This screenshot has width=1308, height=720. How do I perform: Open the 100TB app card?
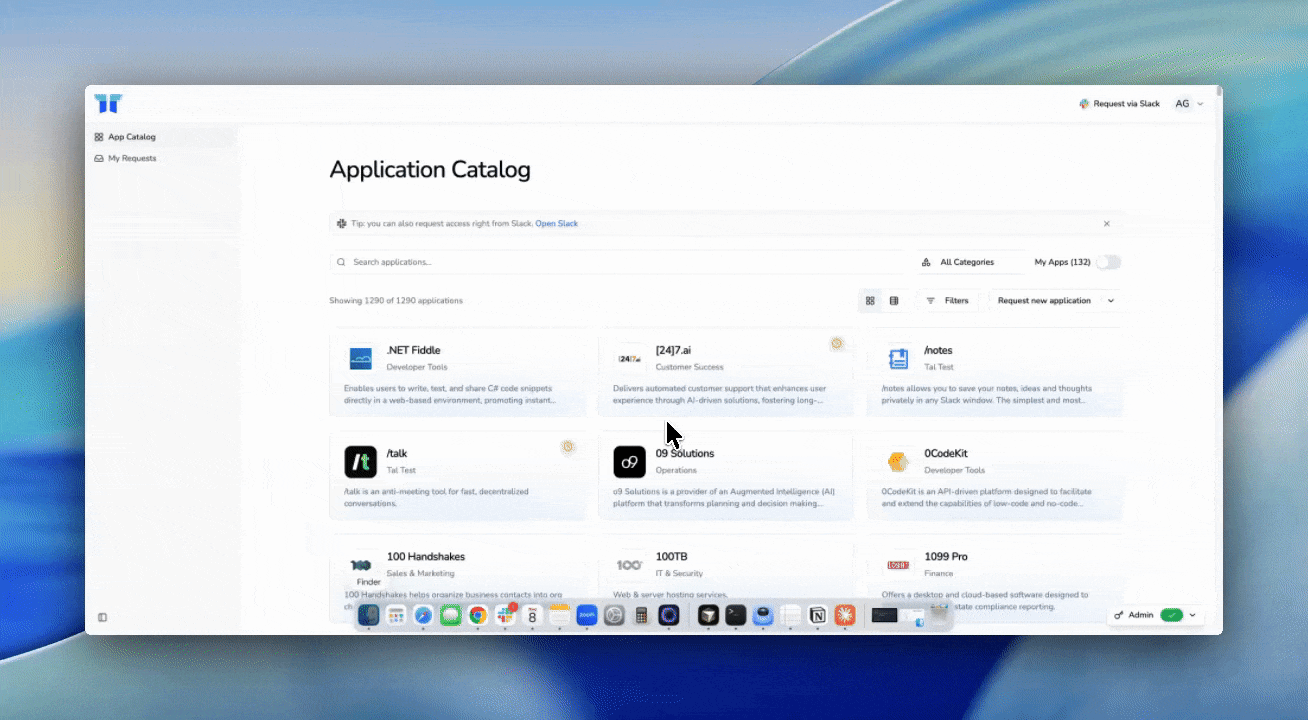click(726, 578)
